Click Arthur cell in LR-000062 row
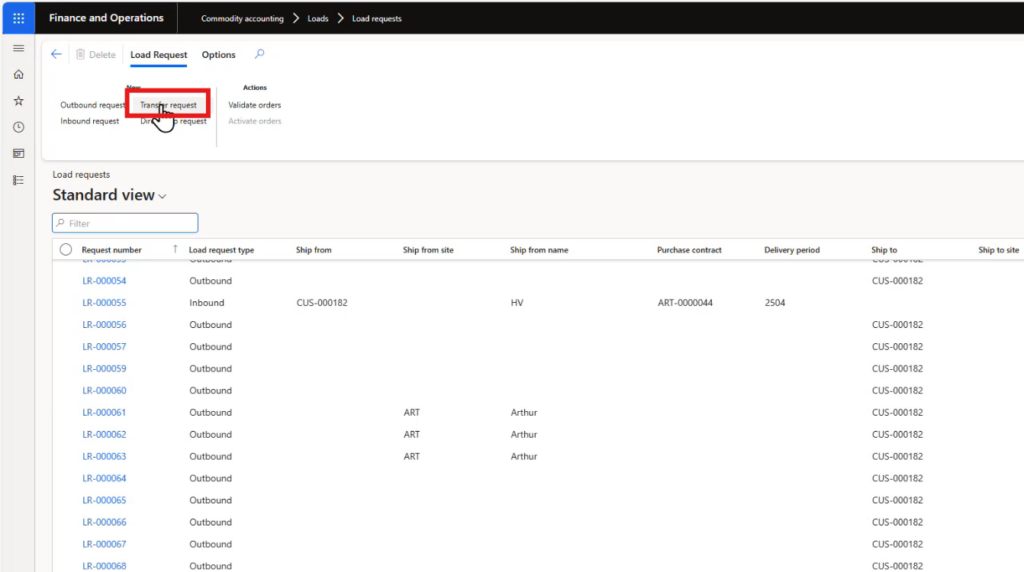The image size is (1024, 572). (524, 434)
